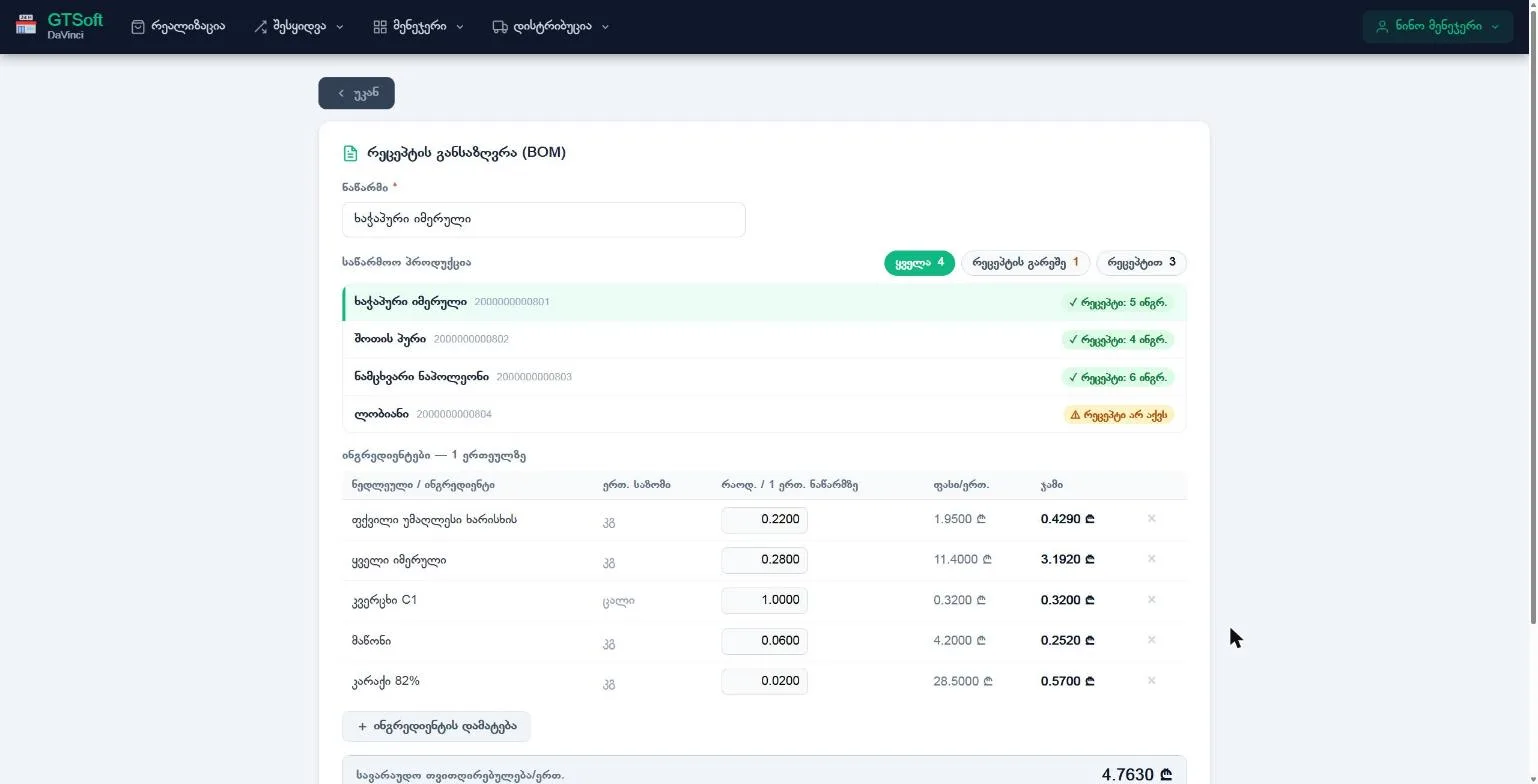
Task: Show products with რეცეპტით 3 filter
Action: [x=1141, y=263]
